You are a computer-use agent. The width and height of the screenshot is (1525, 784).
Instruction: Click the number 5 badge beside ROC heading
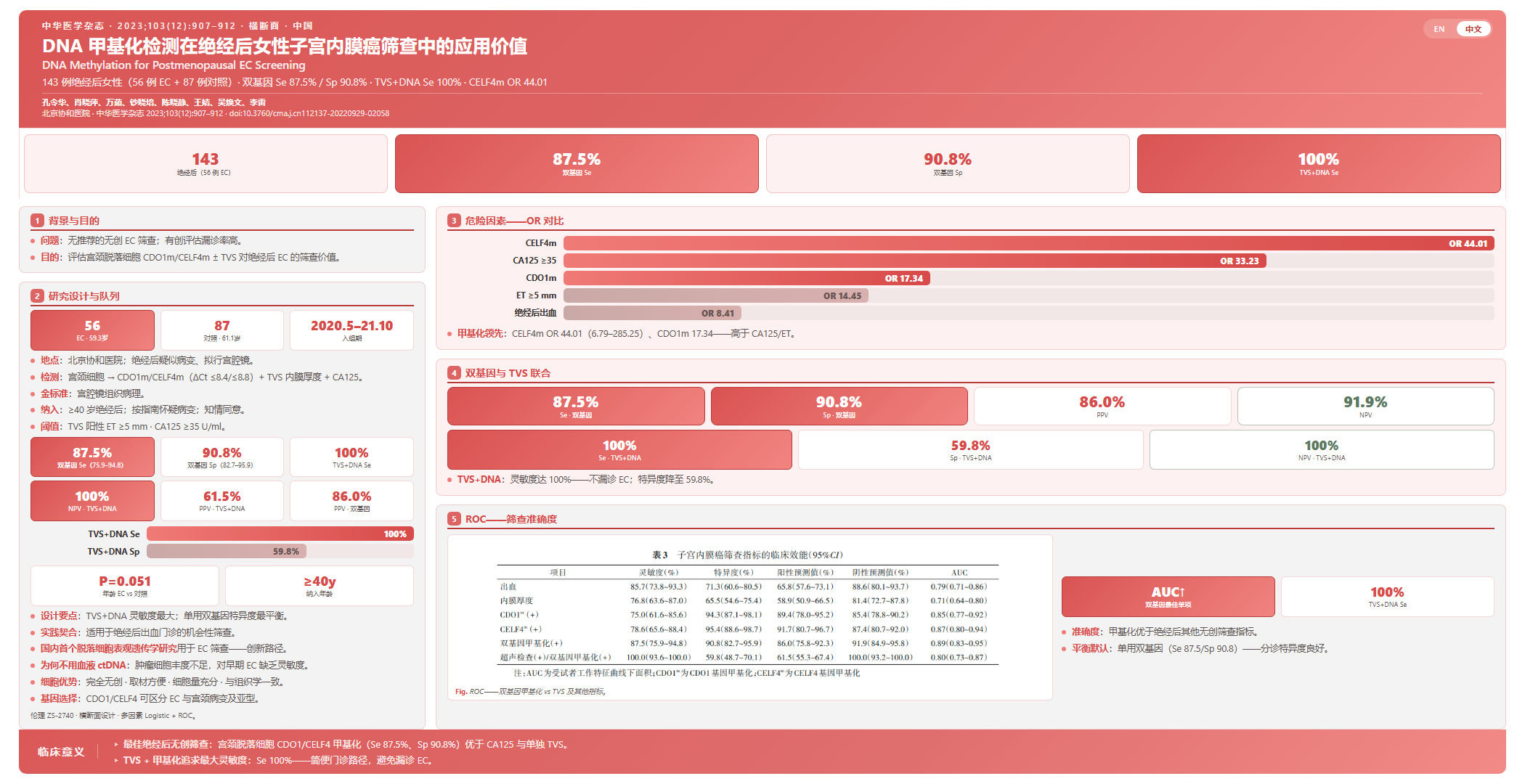pos(454,519)
